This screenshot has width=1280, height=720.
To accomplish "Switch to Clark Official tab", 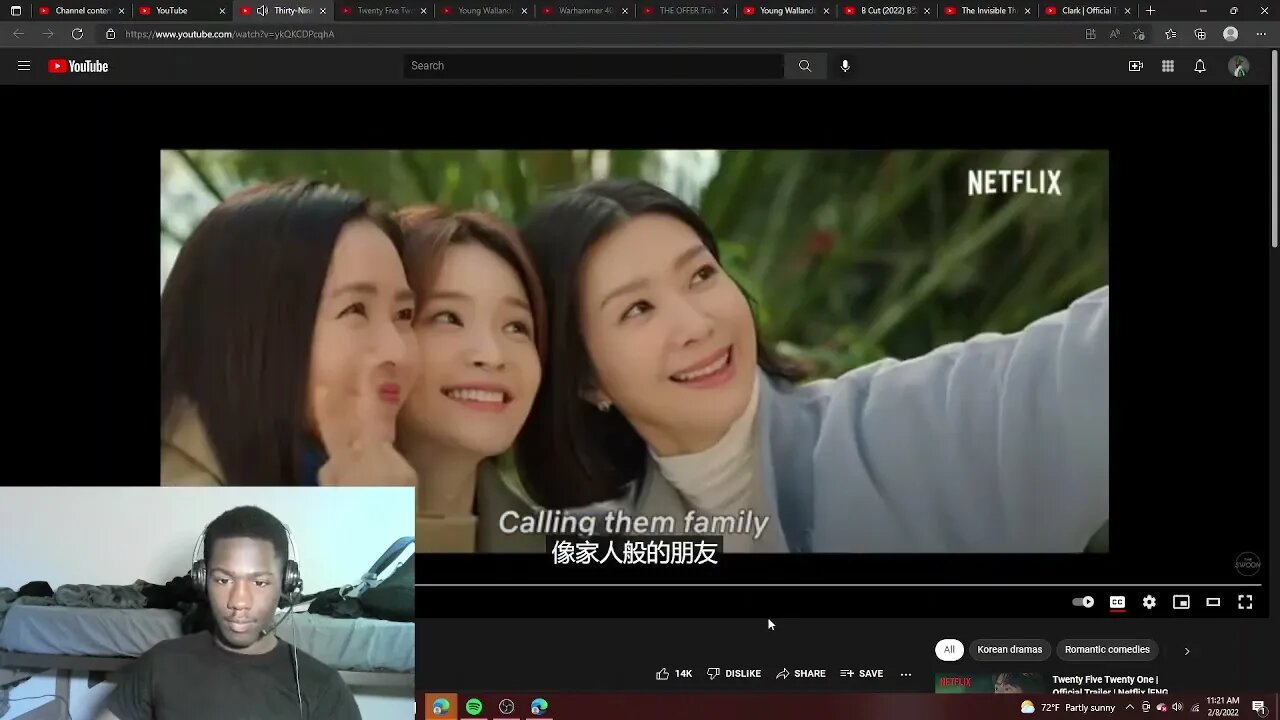I will (x=1088, y=10).
